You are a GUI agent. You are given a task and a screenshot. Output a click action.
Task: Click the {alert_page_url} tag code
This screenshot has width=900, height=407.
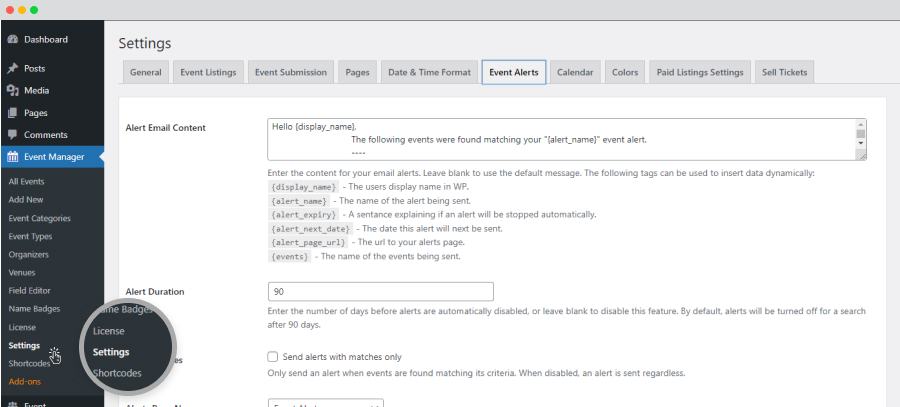tap(308, 242)
